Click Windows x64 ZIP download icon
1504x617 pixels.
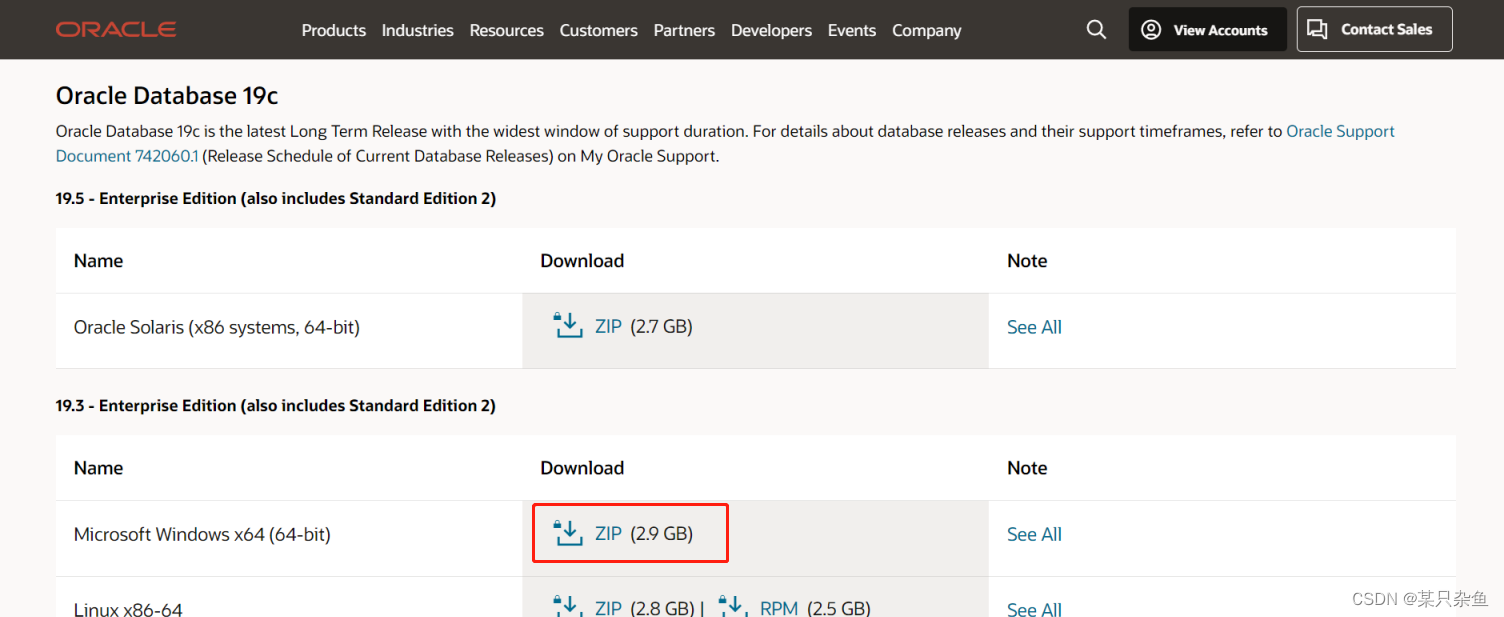point(568,533)
